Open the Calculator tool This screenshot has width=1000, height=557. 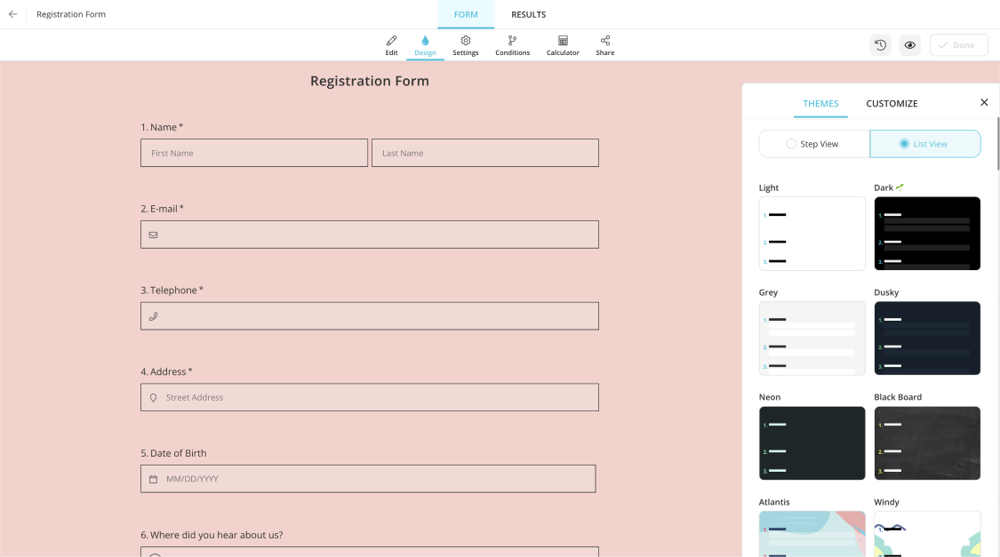click(562, 45)
